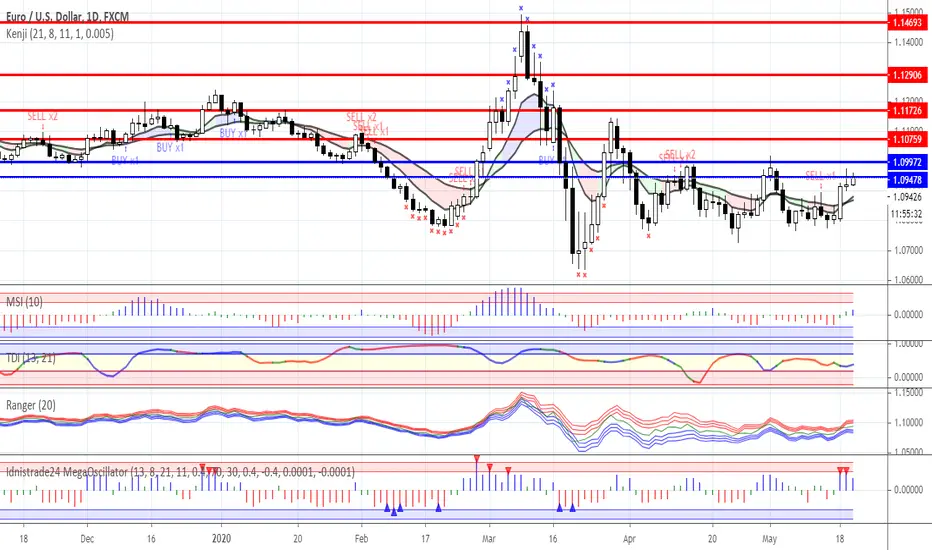Screen dimensions: 932x550
Task: Click the 11:55:32 bar countdown timer
Action: tap(907, 213)
